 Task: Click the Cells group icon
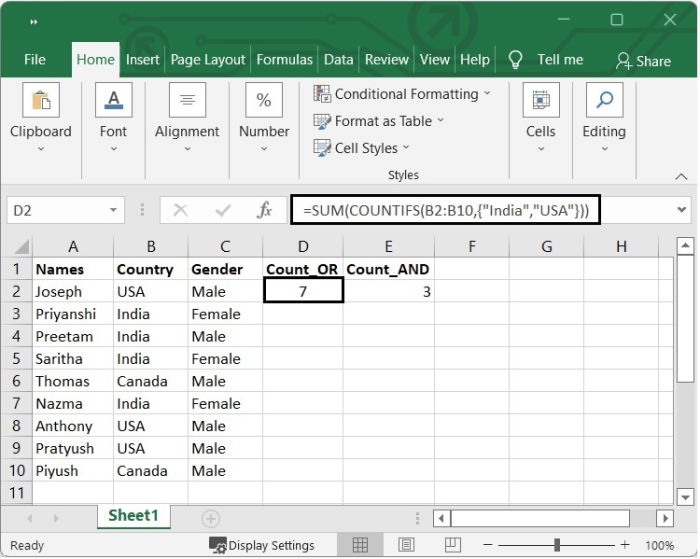541,101
